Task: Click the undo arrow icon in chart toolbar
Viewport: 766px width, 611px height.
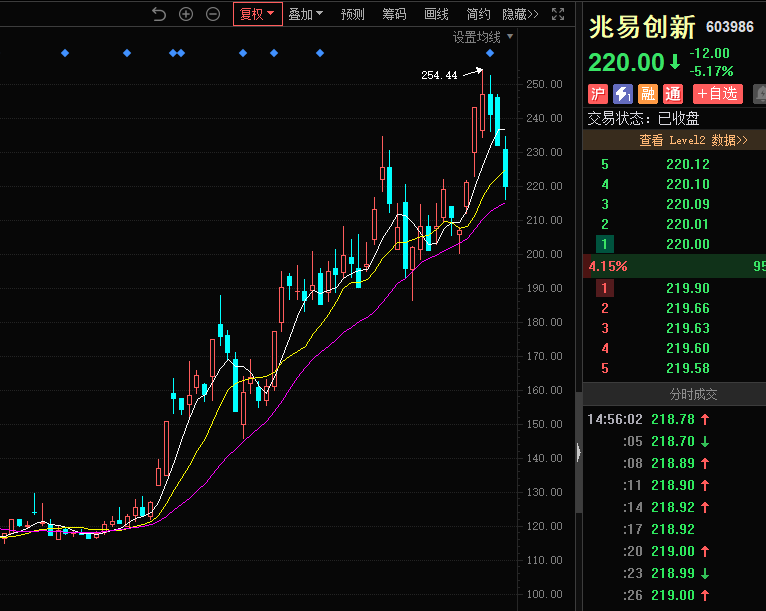Action: (159, 14)
